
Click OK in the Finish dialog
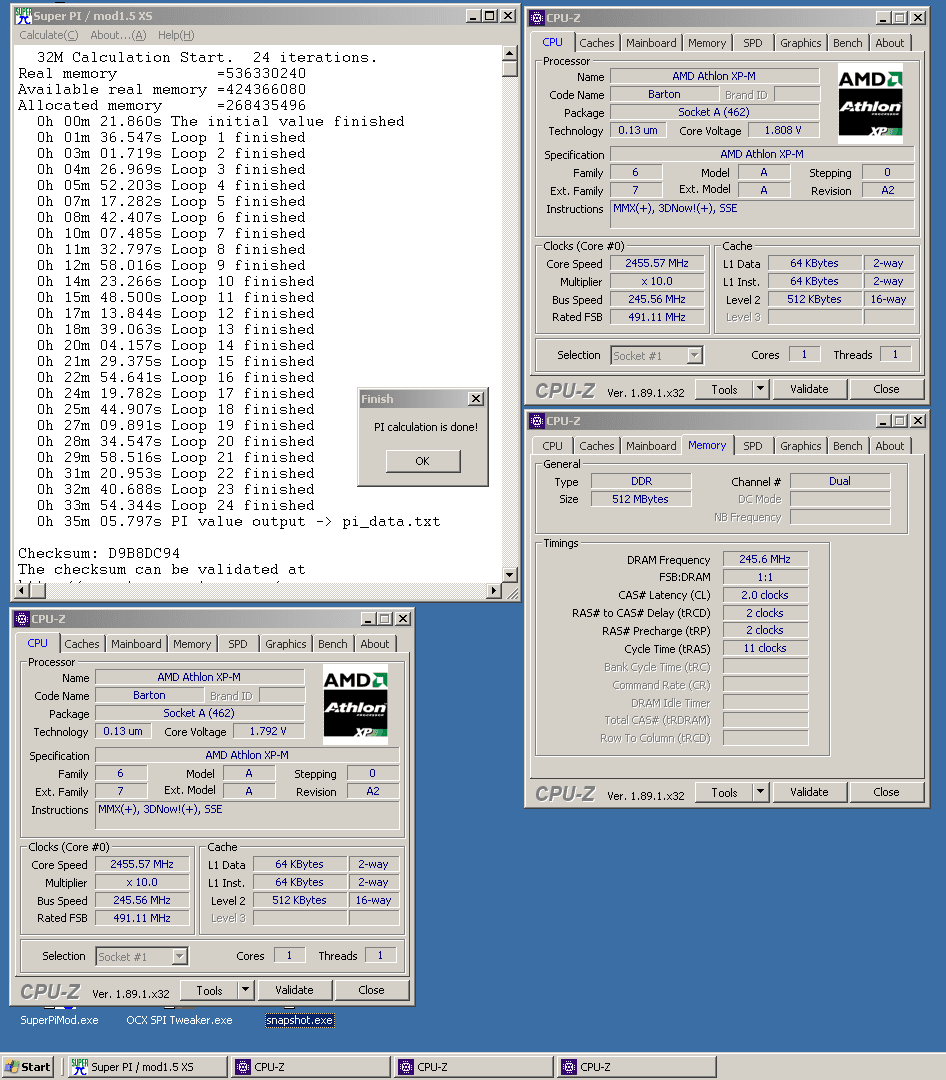click(423, 461)
